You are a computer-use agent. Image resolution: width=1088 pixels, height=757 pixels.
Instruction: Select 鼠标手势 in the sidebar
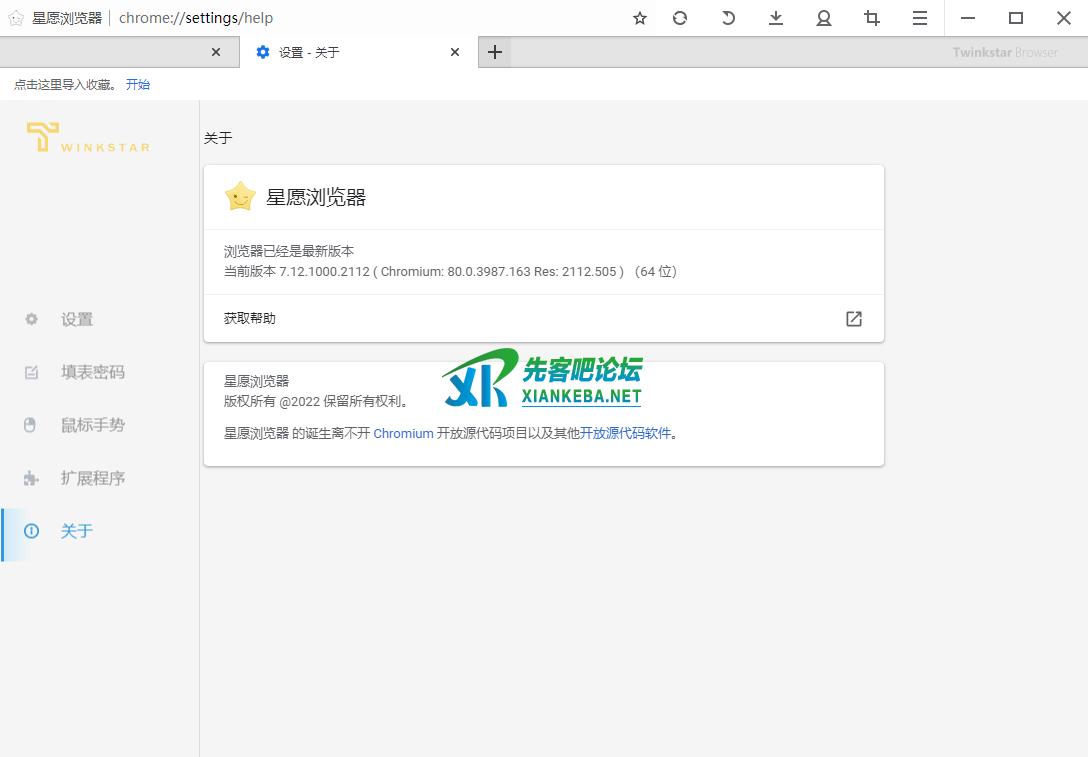(92, 425)
